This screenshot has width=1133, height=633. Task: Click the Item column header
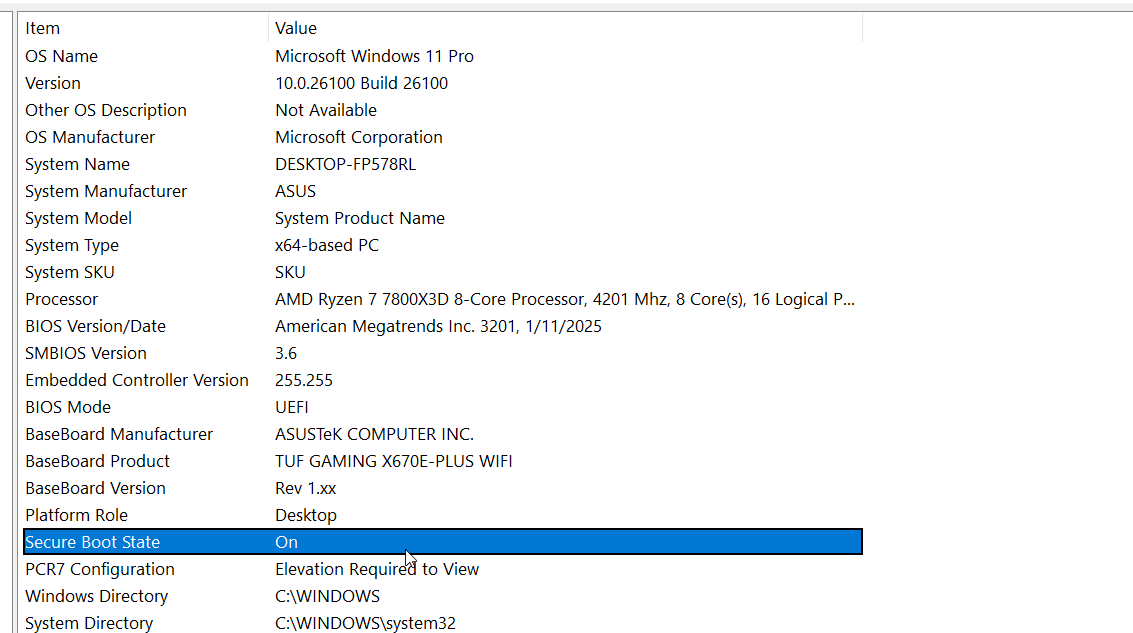pos(43,29)
